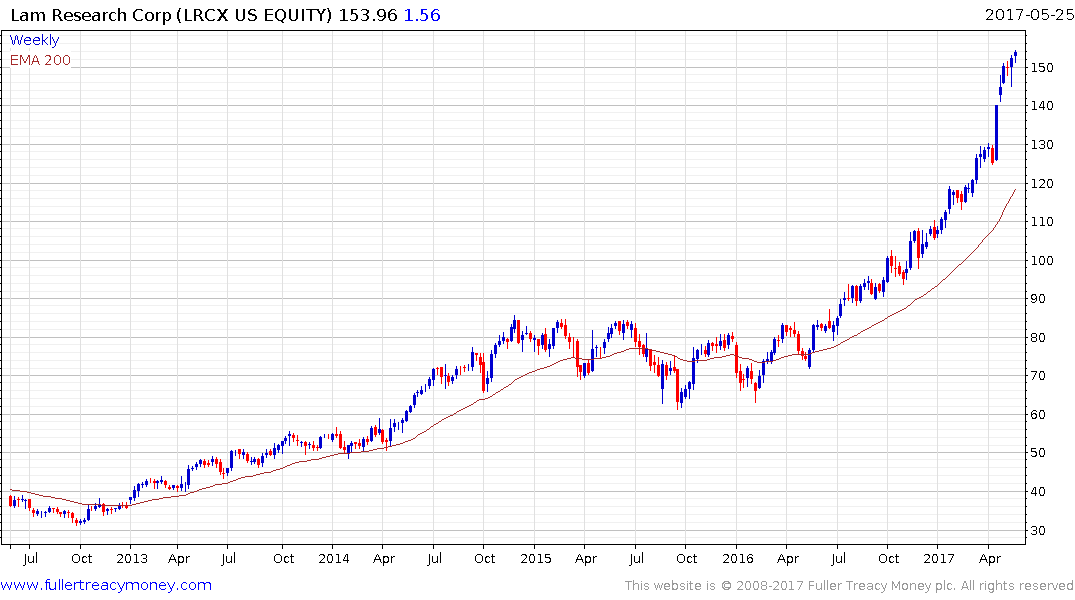Click the 130 price axis label
The image size is (1075, 600).
1042,145
